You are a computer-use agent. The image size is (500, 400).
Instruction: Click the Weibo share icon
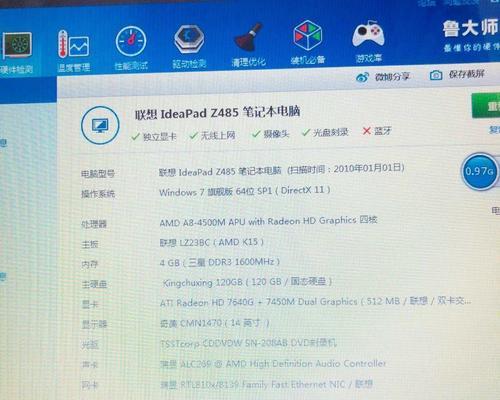click(362, 77)
